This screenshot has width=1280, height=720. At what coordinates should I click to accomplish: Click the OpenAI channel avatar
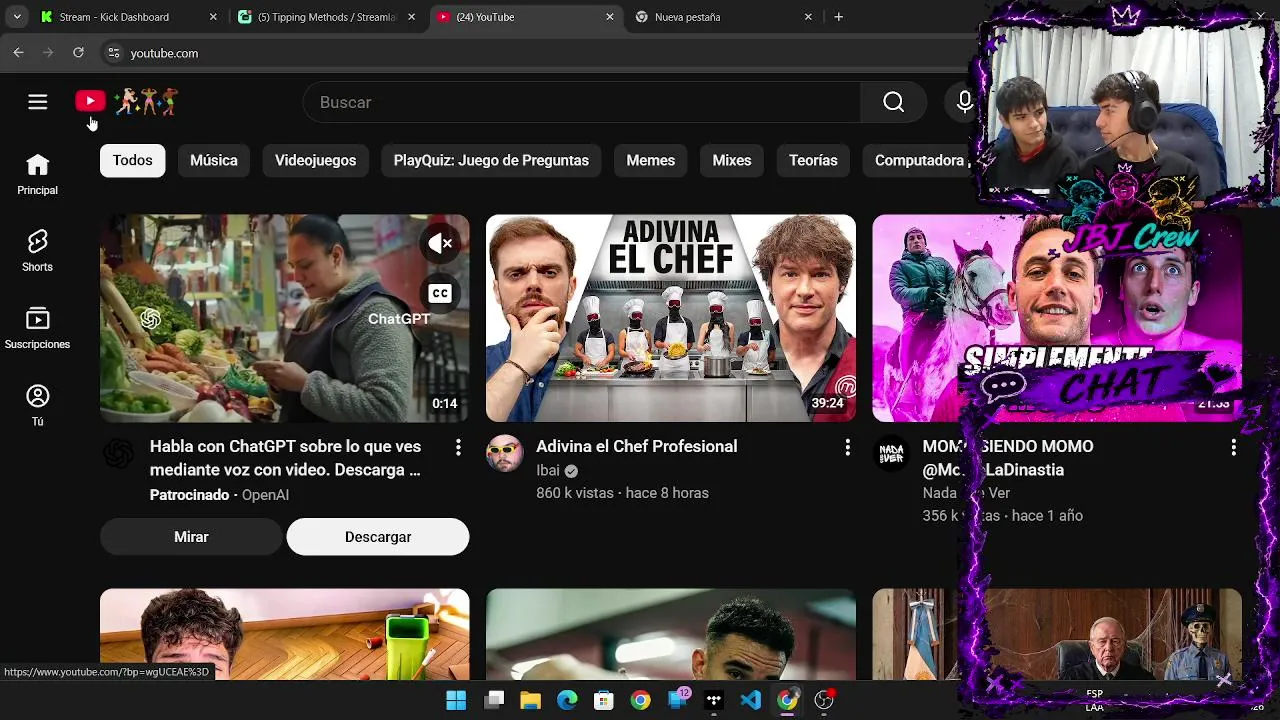(x=118, y=454)
